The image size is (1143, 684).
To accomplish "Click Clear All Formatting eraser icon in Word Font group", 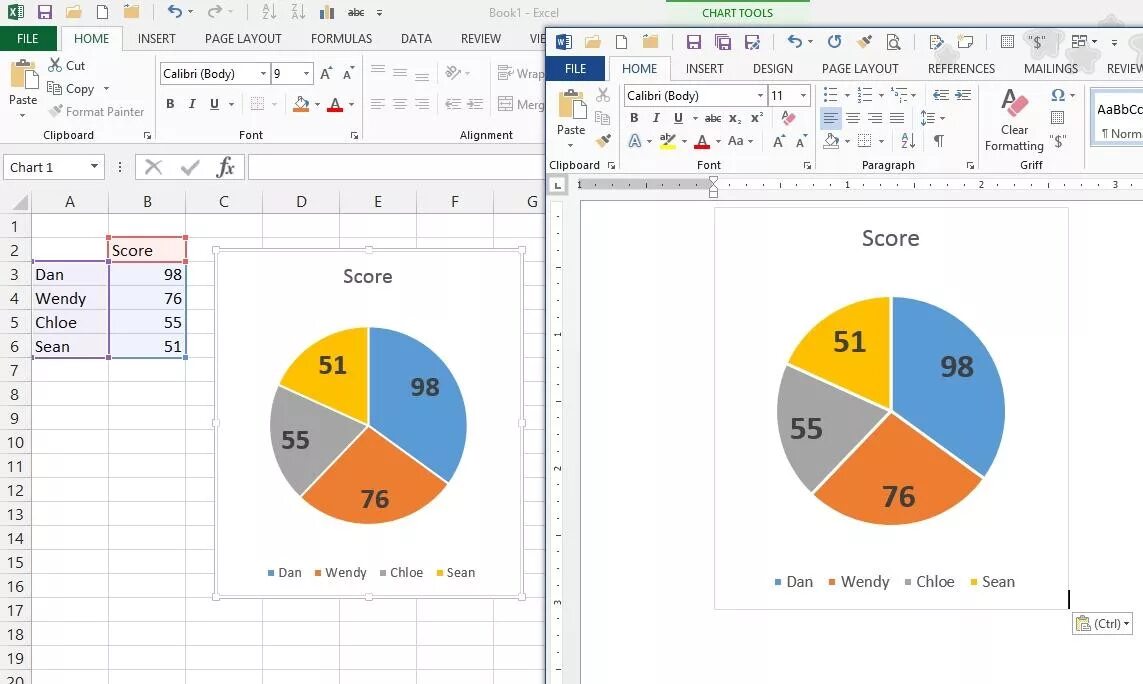I will click(788, 117).
